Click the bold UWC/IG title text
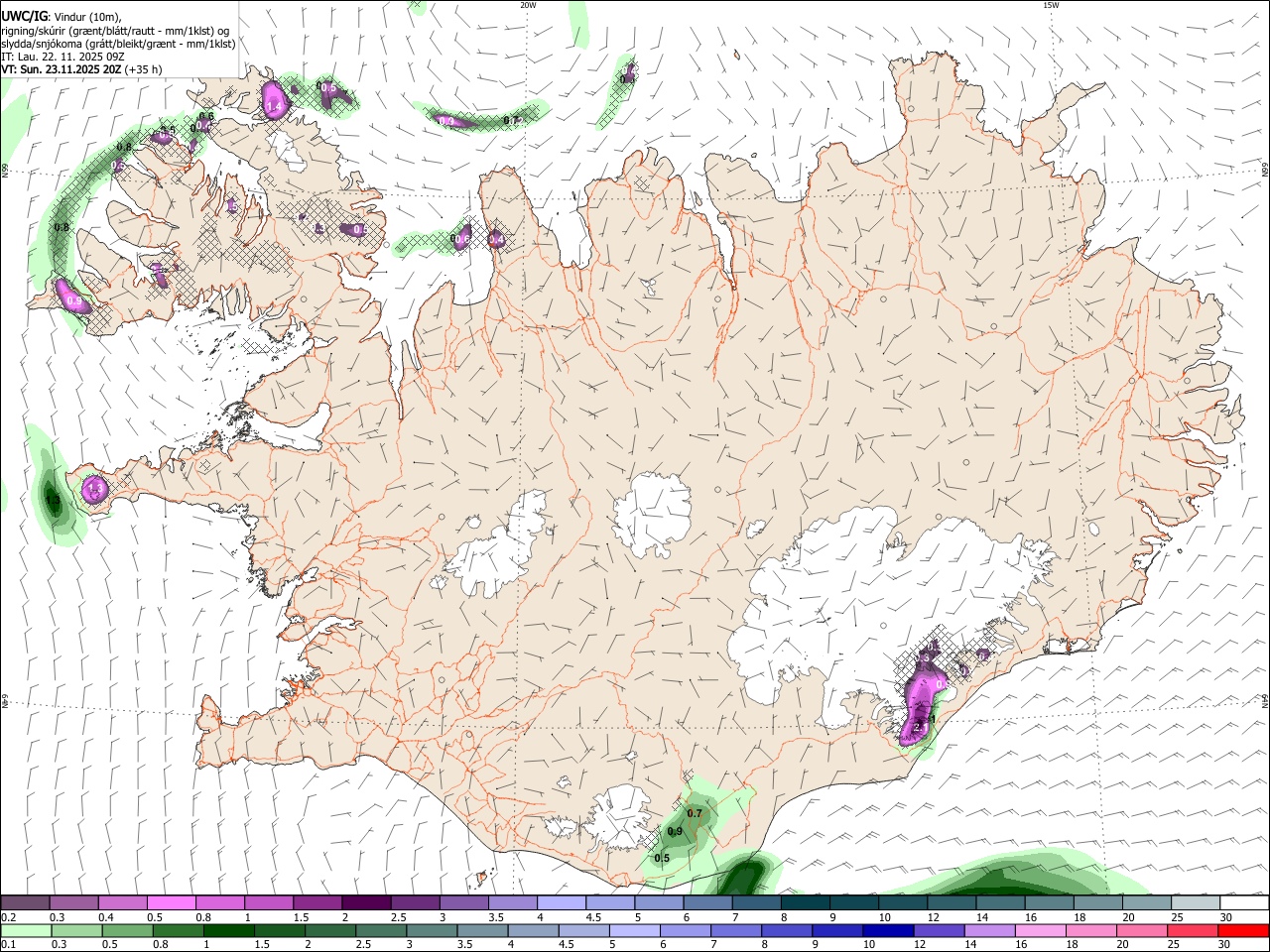1270x952 pixels. pyautogui.click(x=24, y=17)
